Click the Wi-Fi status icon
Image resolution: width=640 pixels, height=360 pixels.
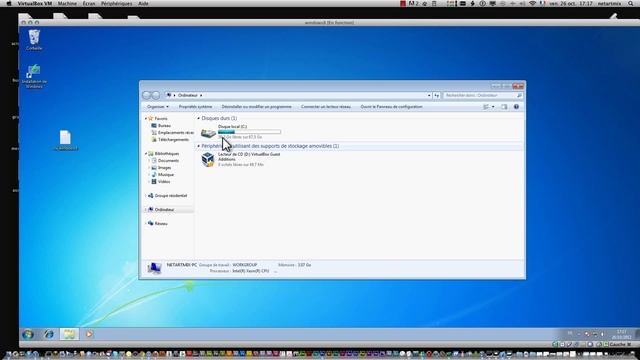532,3
